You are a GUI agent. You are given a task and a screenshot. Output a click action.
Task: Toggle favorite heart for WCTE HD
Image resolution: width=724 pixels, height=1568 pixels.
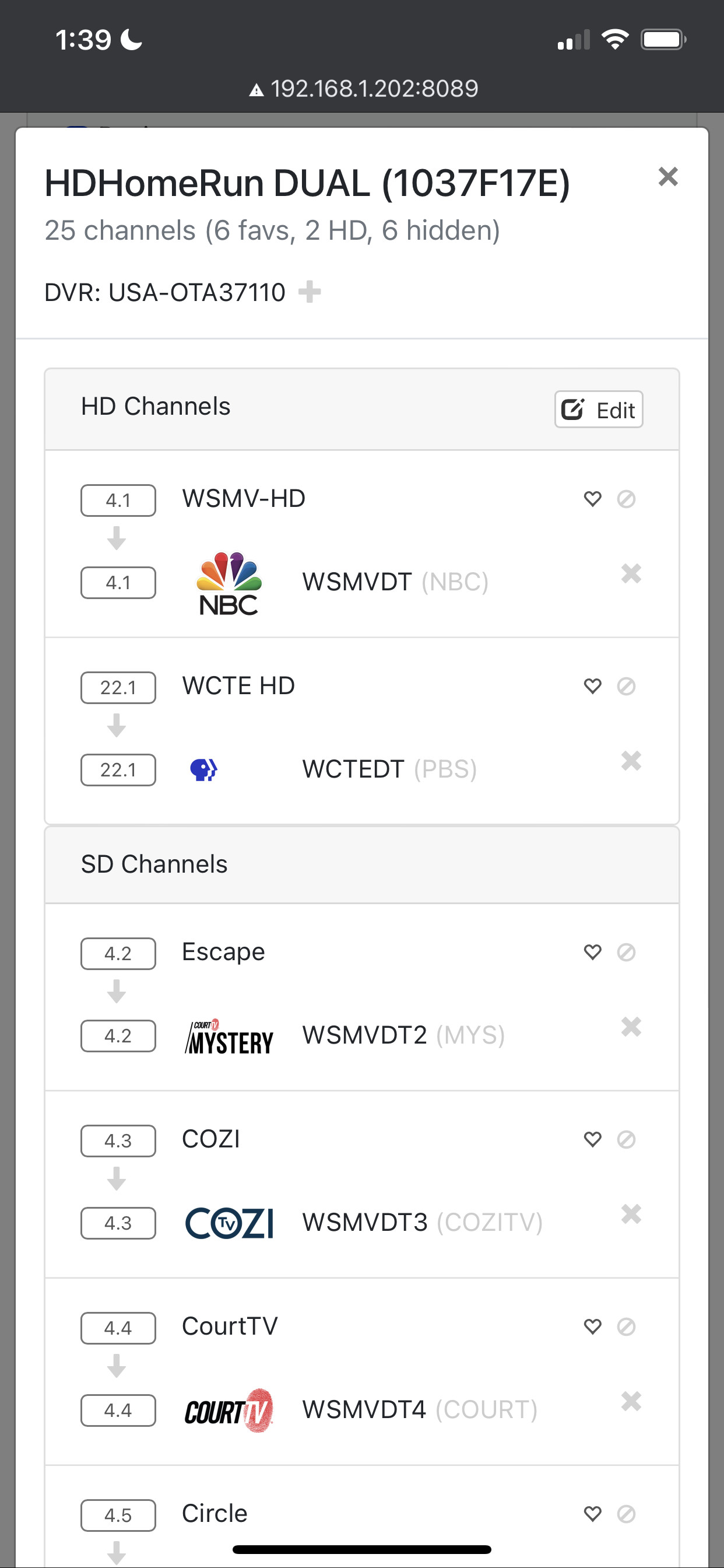[592, 686]
